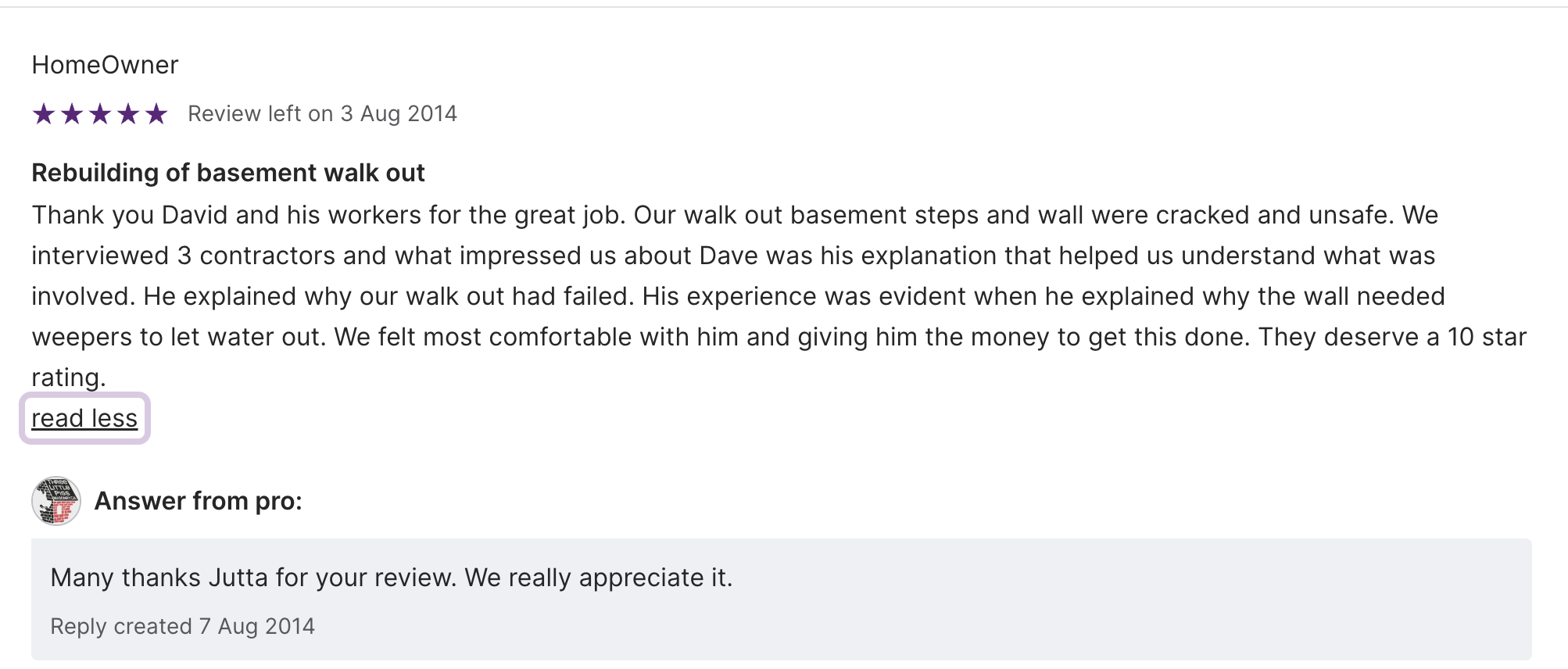
Task: Click the second purple rating star
Action: coord(72,114)
